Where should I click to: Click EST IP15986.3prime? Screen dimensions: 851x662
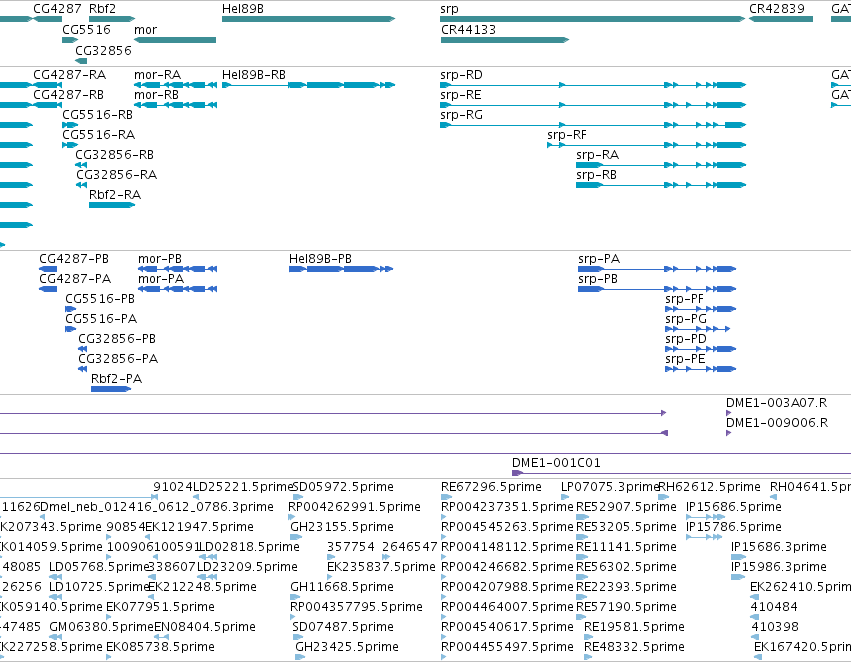(x=779, y=567)
